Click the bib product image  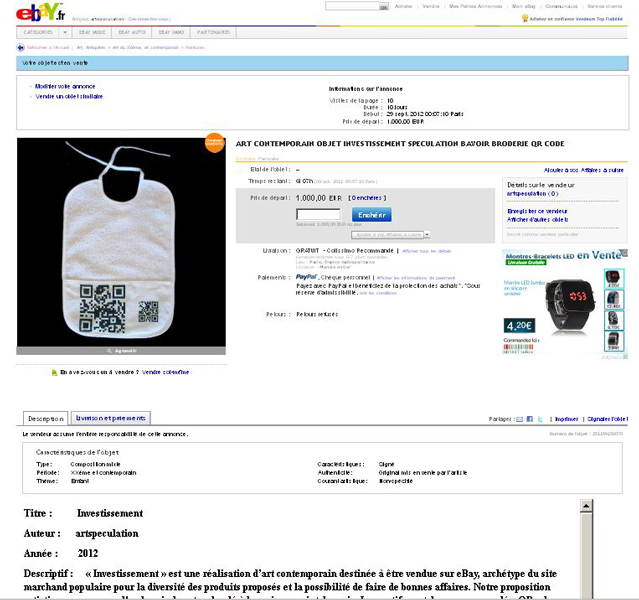tap(121, 242)
